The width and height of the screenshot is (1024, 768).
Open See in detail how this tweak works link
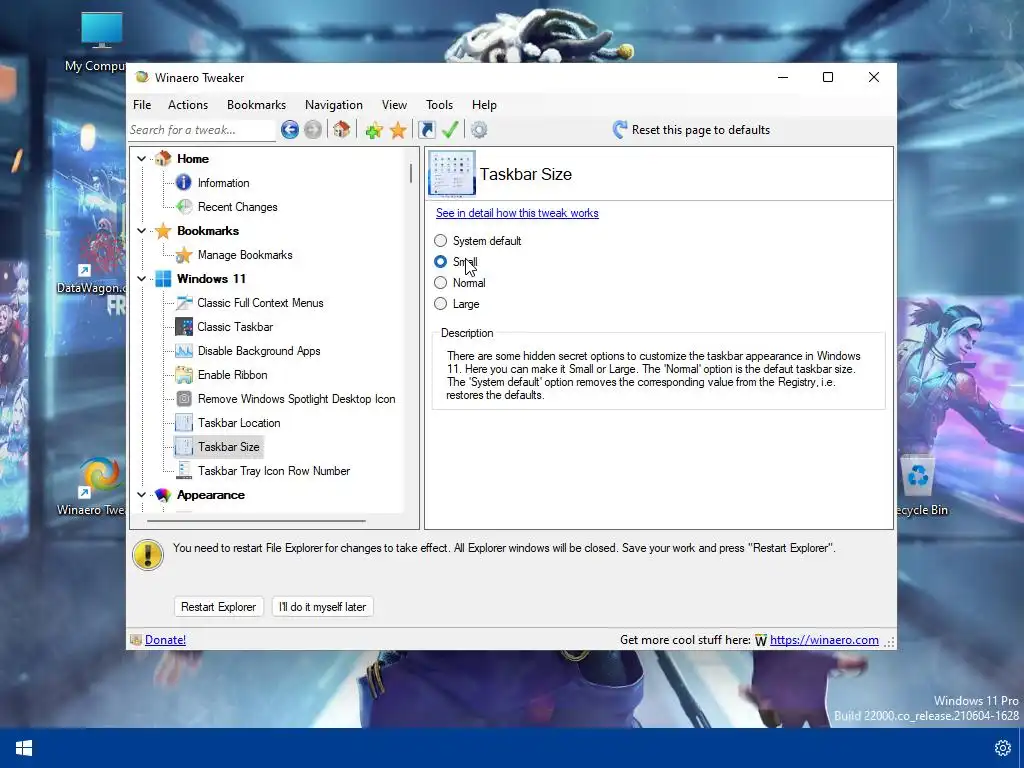pos(517,213)
